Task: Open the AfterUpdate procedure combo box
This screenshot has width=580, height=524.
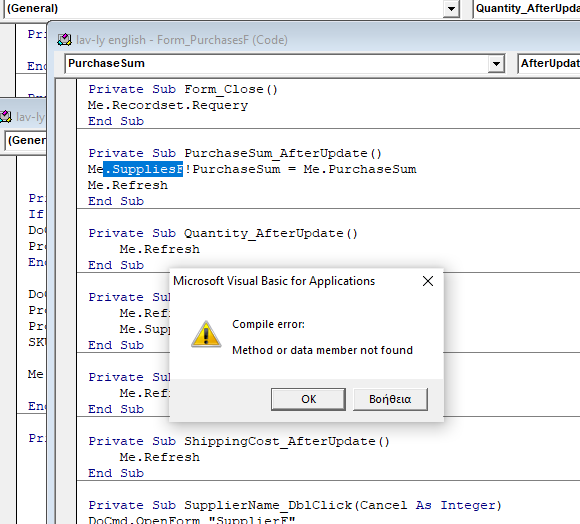Action: point(549,64)
